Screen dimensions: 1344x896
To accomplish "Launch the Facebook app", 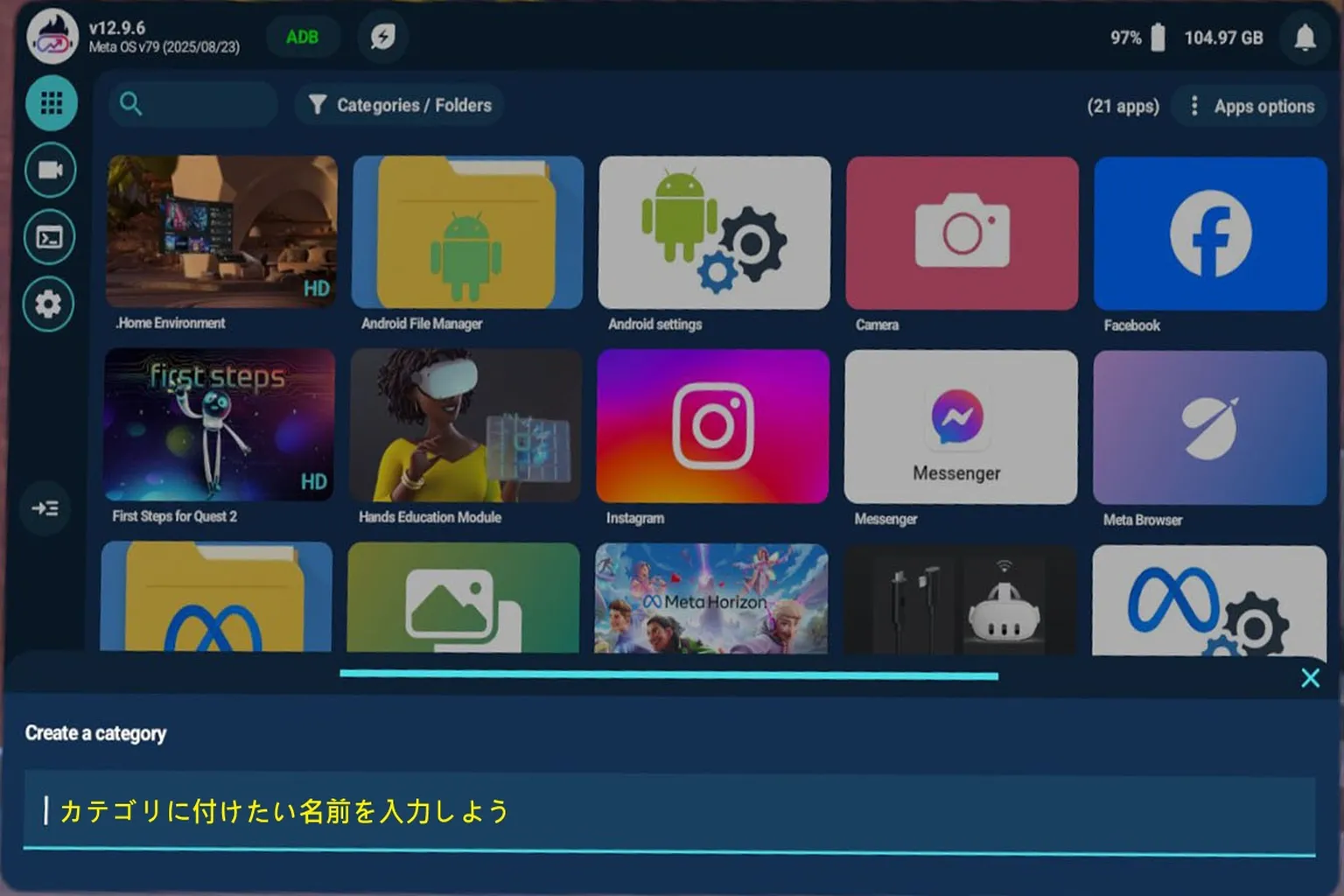I will coord(1210,234).
